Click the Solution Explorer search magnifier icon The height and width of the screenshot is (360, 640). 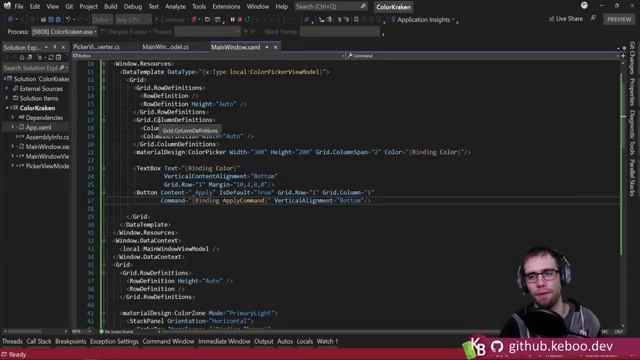pyautogui.click(x=62, y=68)
